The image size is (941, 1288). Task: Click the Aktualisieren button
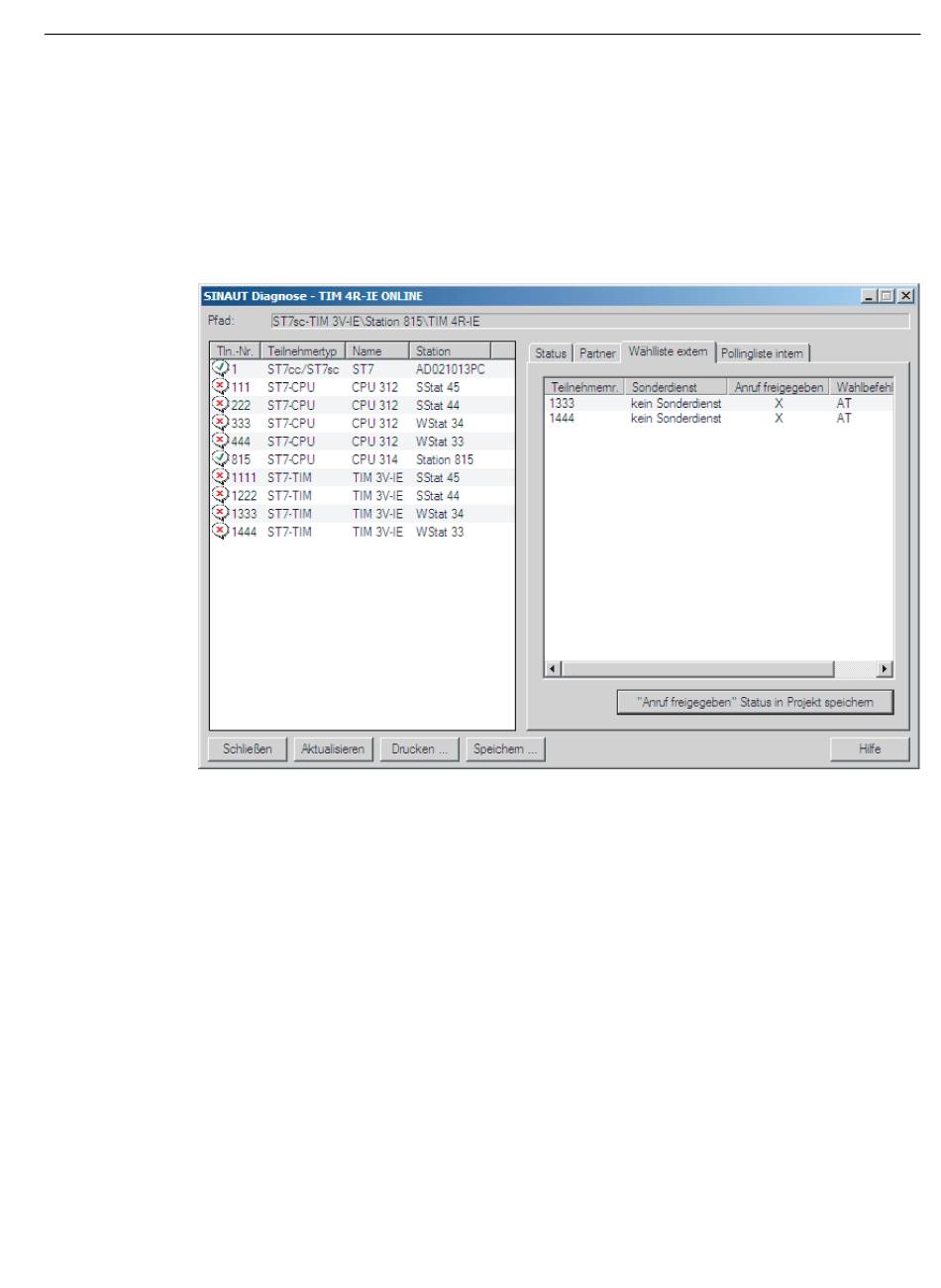point(333,749)
